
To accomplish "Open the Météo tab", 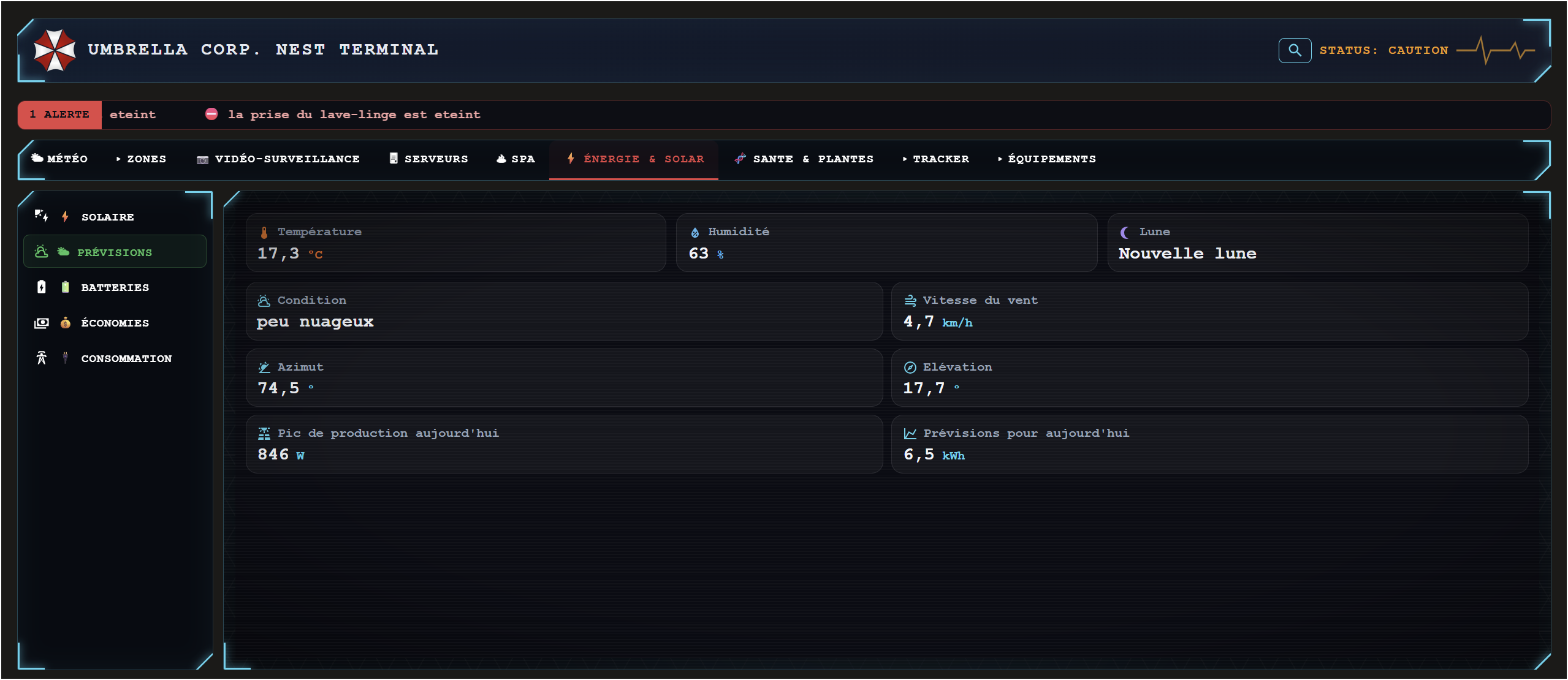I will [59, 159].
